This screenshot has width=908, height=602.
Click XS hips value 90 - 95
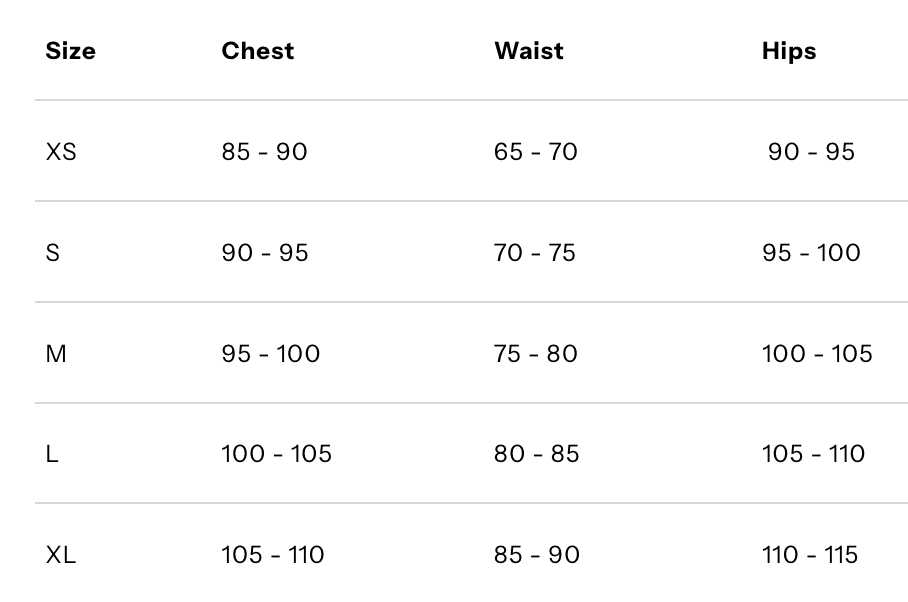coord(811,152)
